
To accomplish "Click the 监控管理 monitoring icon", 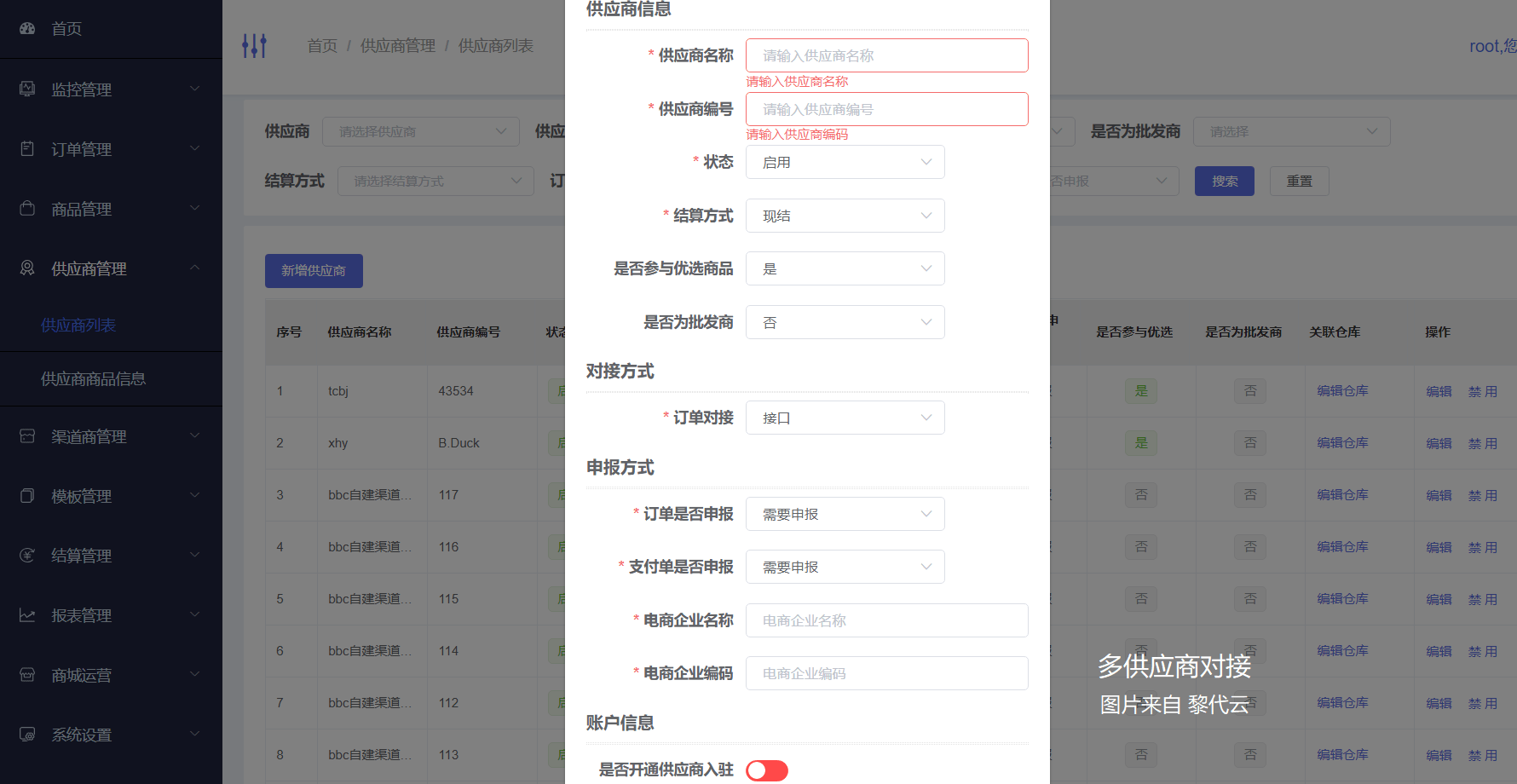I will click(26, 88).
